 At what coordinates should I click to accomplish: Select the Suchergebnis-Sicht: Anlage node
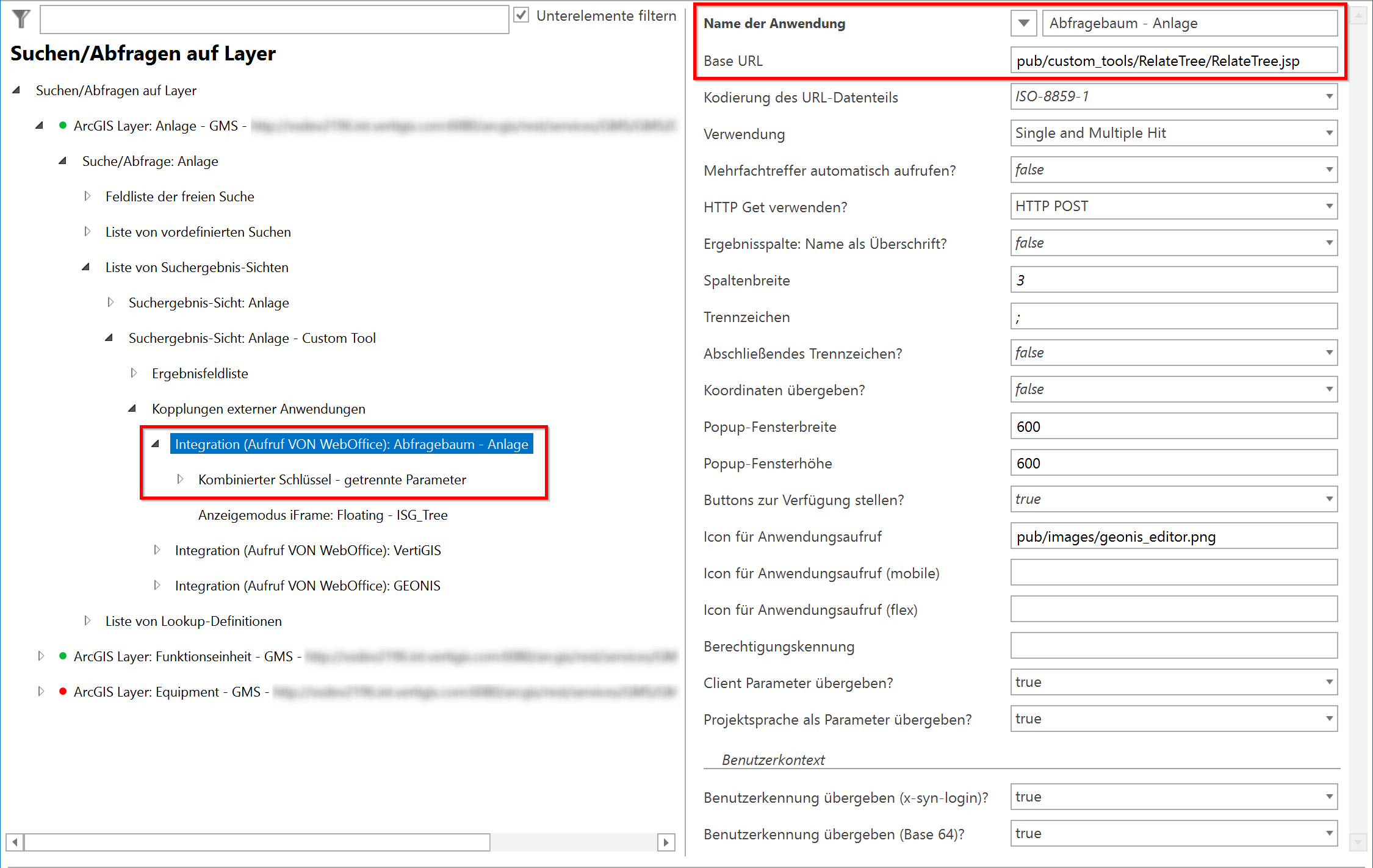tap(208, 302)
